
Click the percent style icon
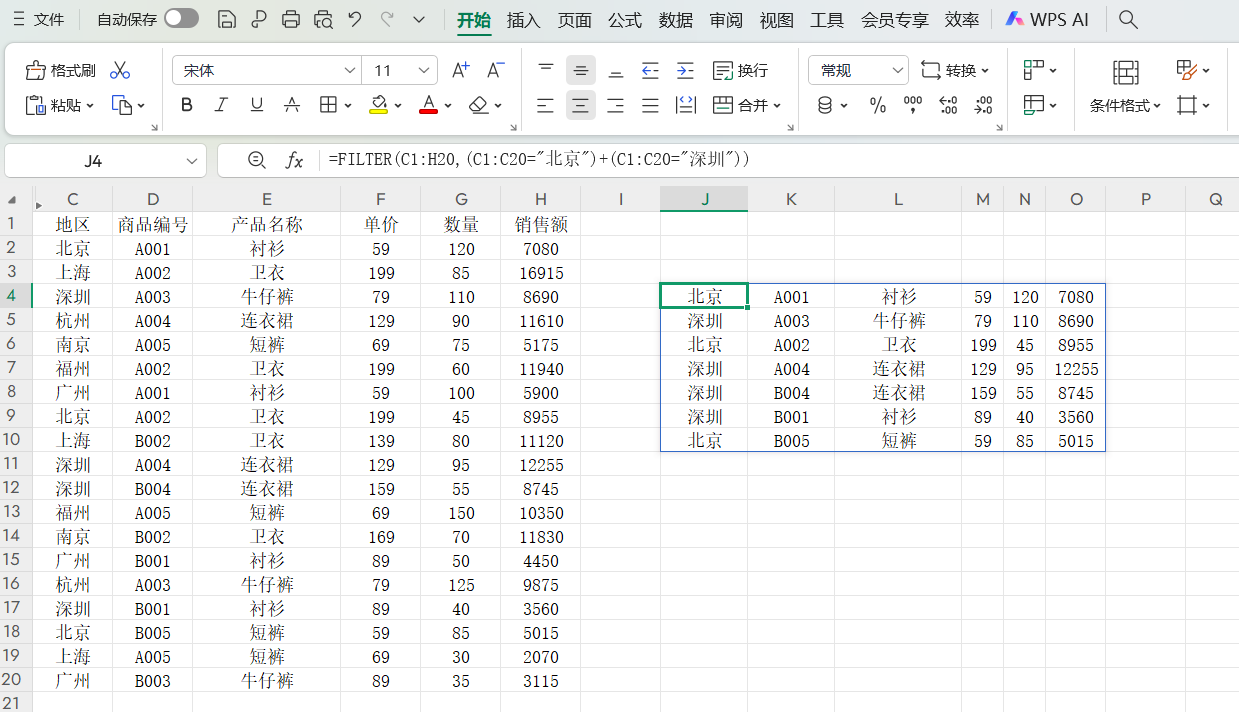877,105
